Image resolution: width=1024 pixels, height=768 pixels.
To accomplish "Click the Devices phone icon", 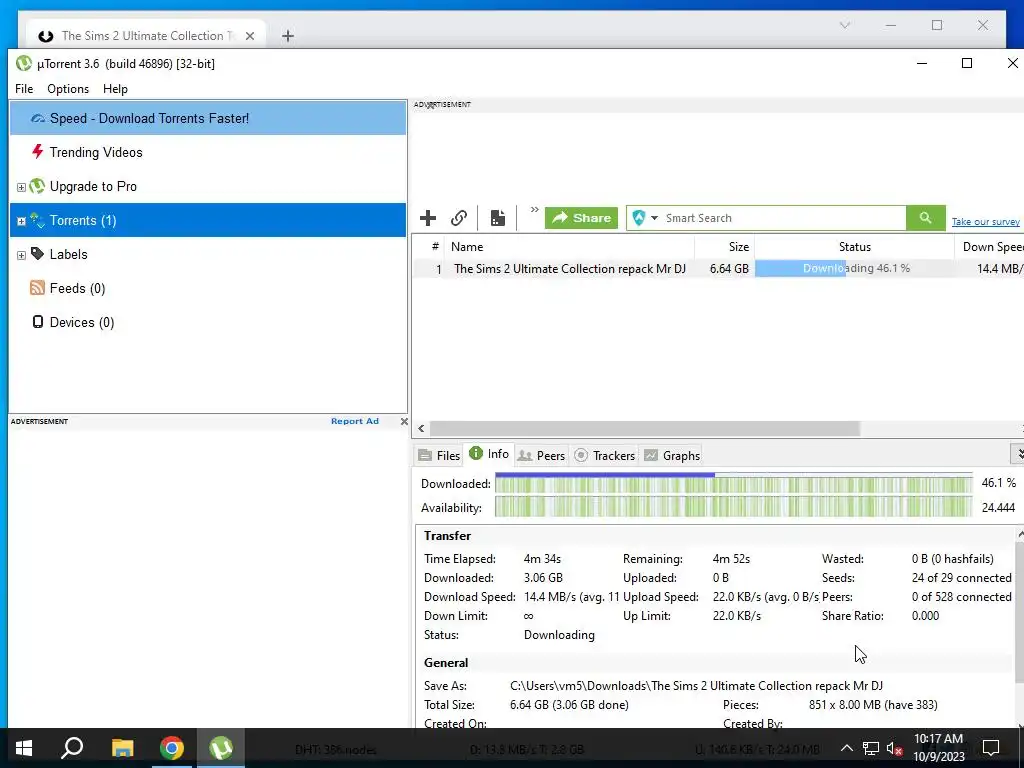I will pyautogui.click(x=38, y=321).
